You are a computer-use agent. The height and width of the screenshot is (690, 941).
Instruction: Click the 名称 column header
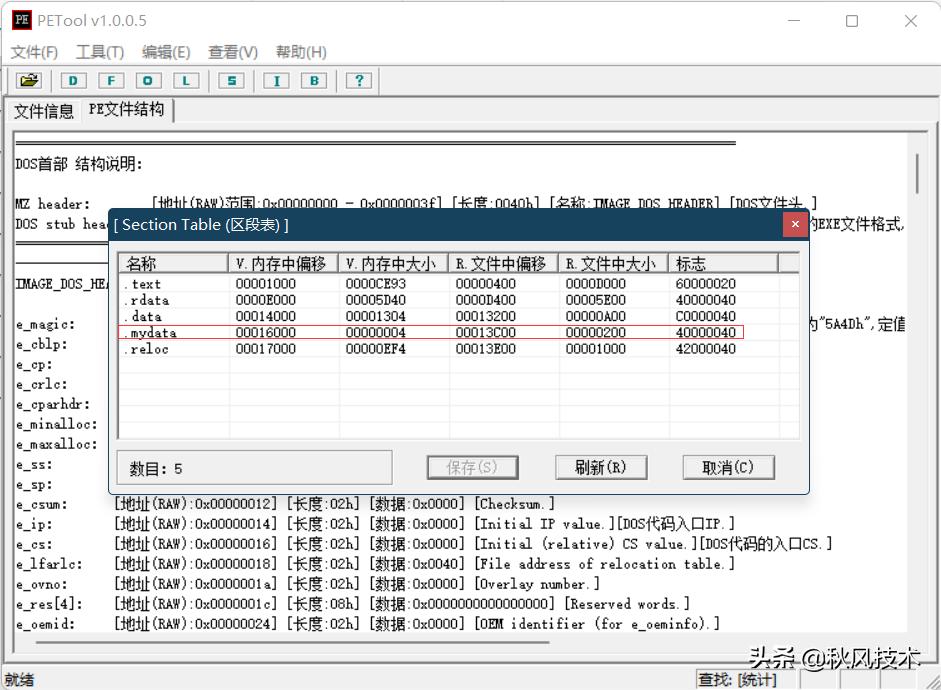[173, 264]
